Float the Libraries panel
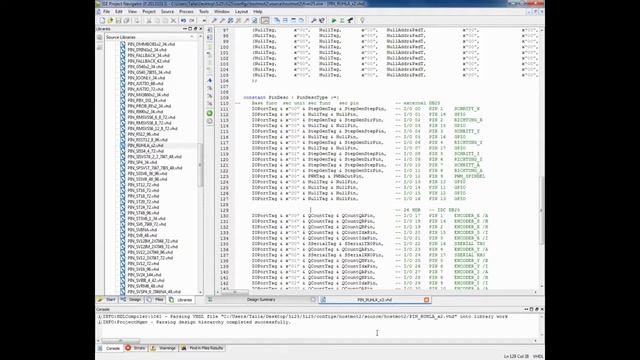This screenshot has width=640, height=360. point(196,29)
